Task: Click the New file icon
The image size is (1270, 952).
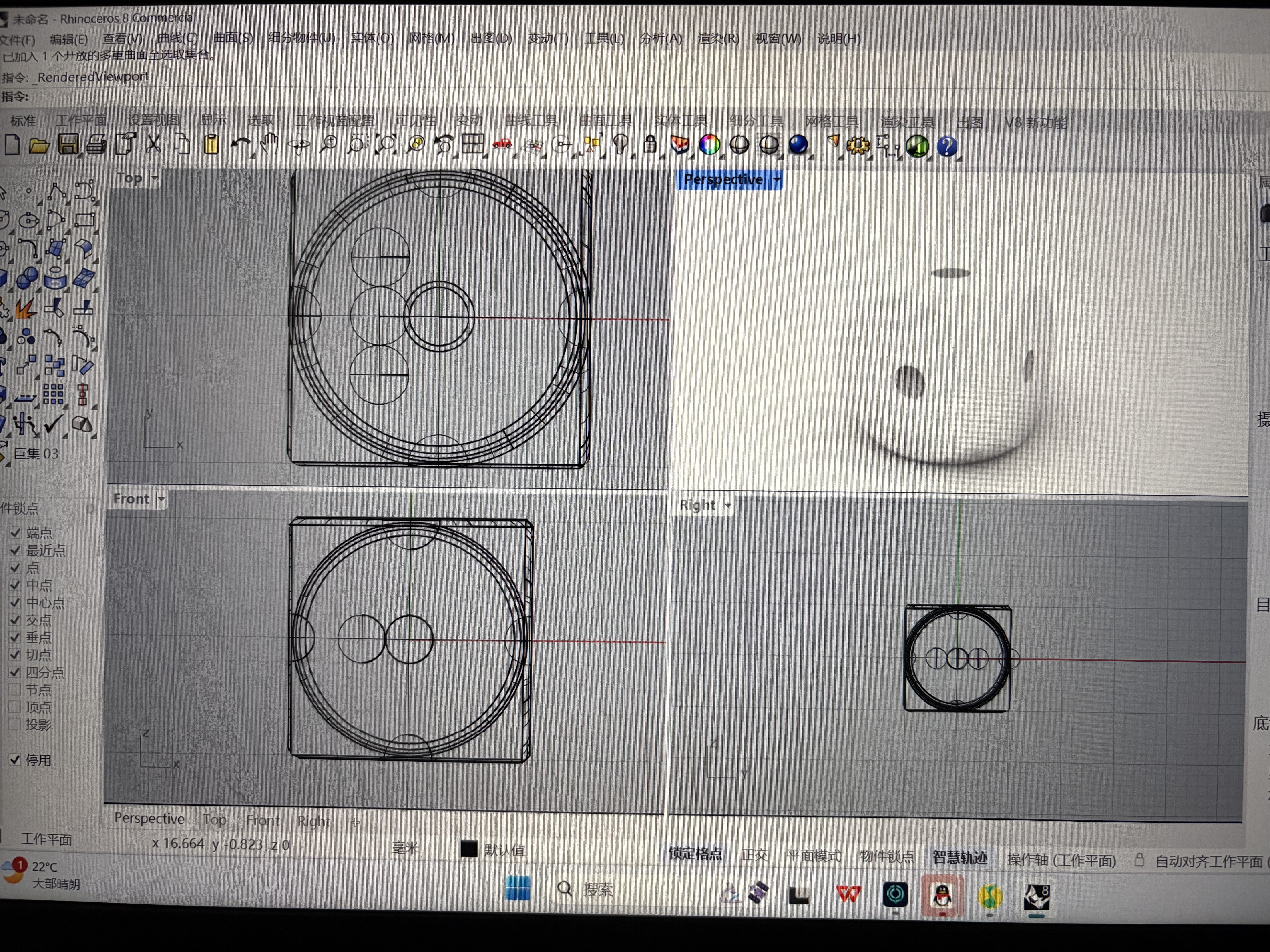Action: tap(12, 145)
